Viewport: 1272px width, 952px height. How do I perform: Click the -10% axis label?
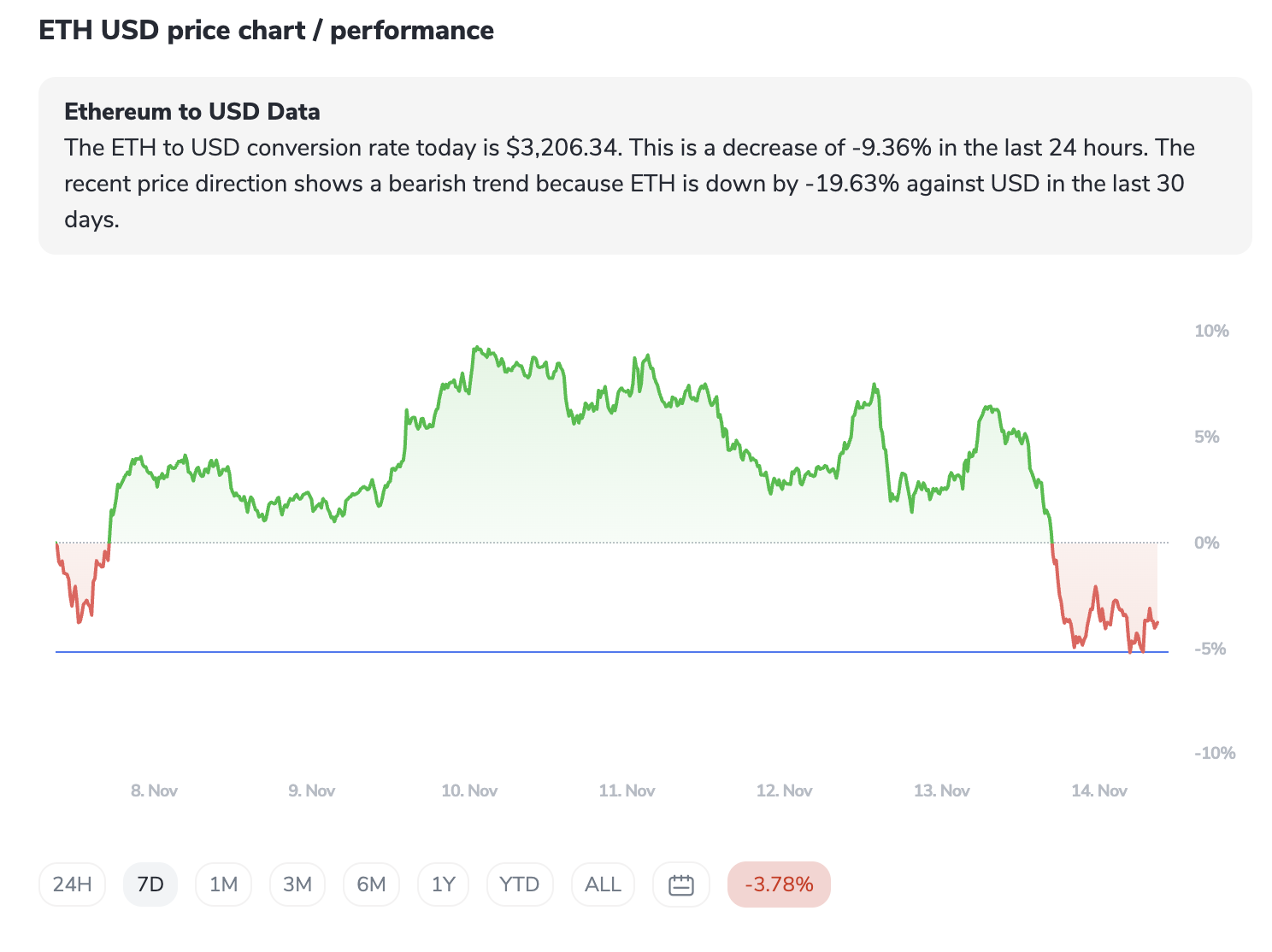tap(1215, 753)
